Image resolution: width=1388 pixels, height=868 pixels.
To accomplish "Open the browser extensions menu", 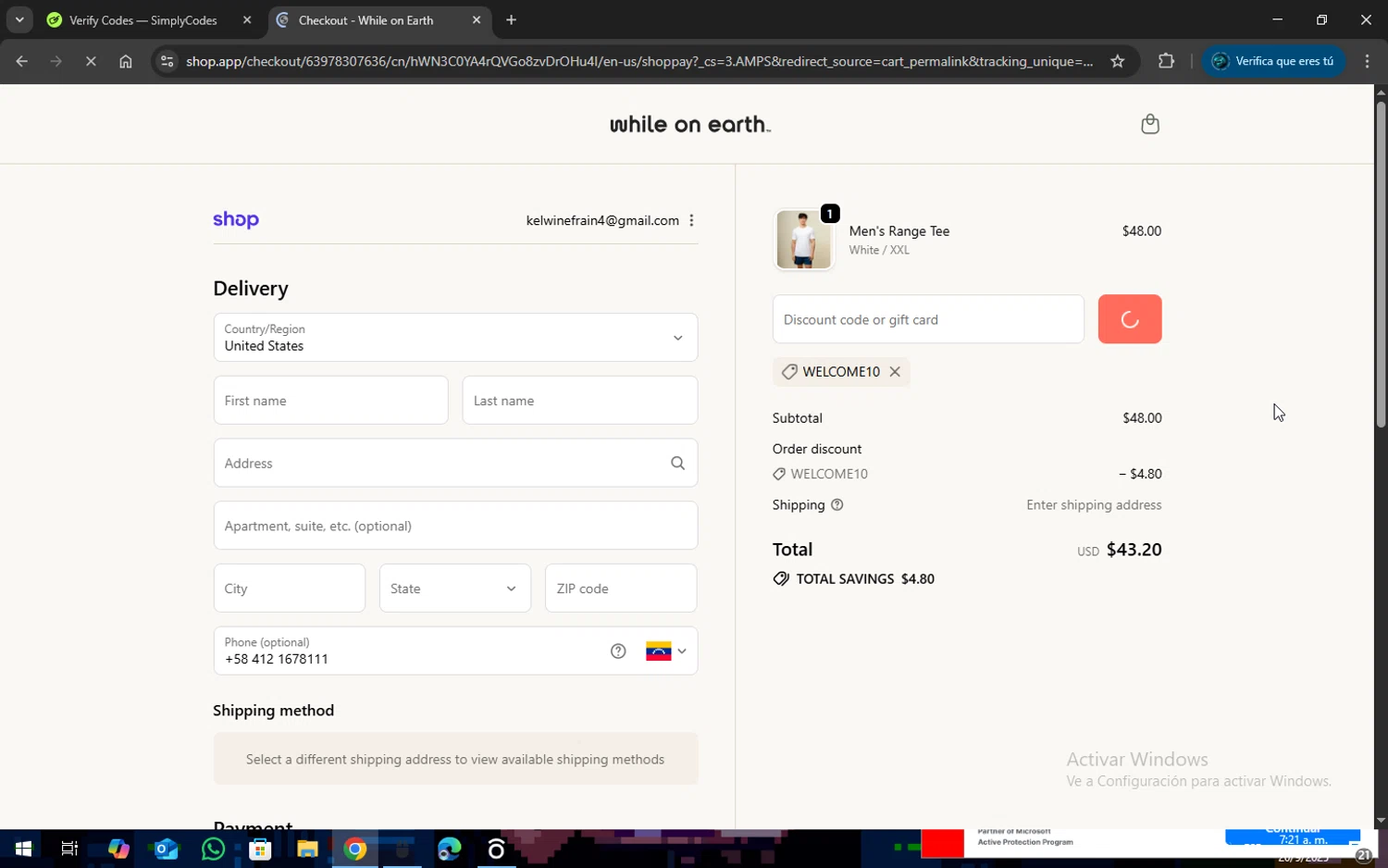I will [1166, 61].
